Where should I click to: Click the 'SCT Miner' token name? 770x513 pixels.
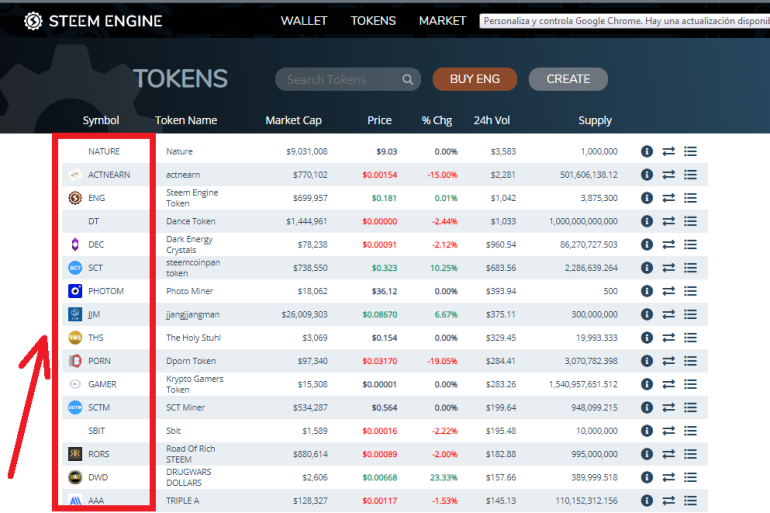[185, 407]
